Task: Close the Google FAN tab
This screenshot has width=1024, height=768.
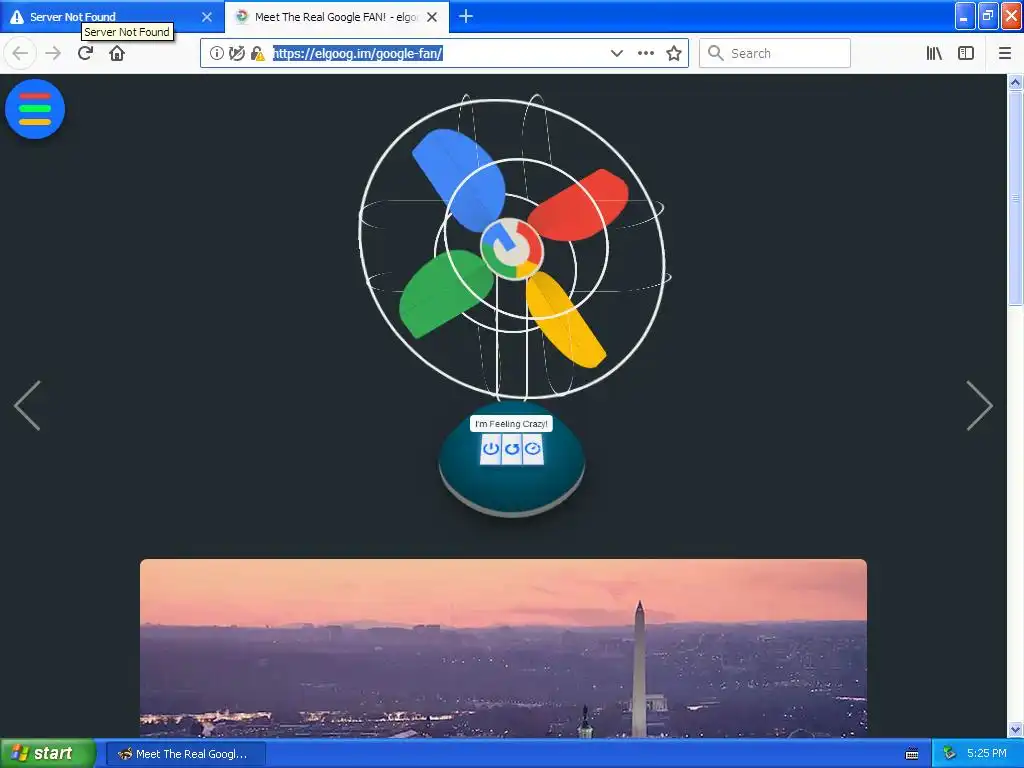Action: pyautogui.click(x=432, y=17)
